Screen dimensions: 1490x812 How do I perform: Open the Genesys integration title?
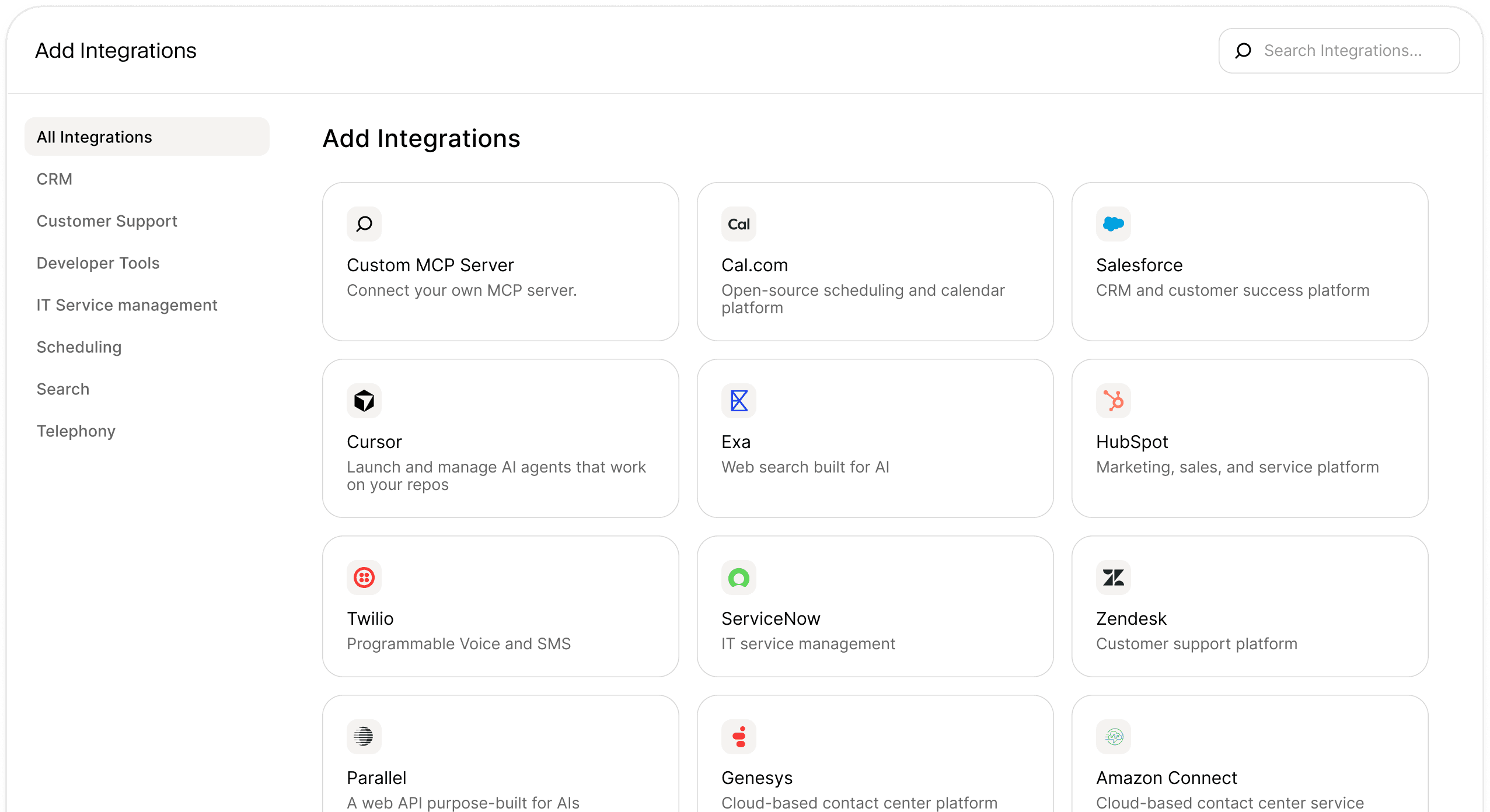tap(757, 778)
